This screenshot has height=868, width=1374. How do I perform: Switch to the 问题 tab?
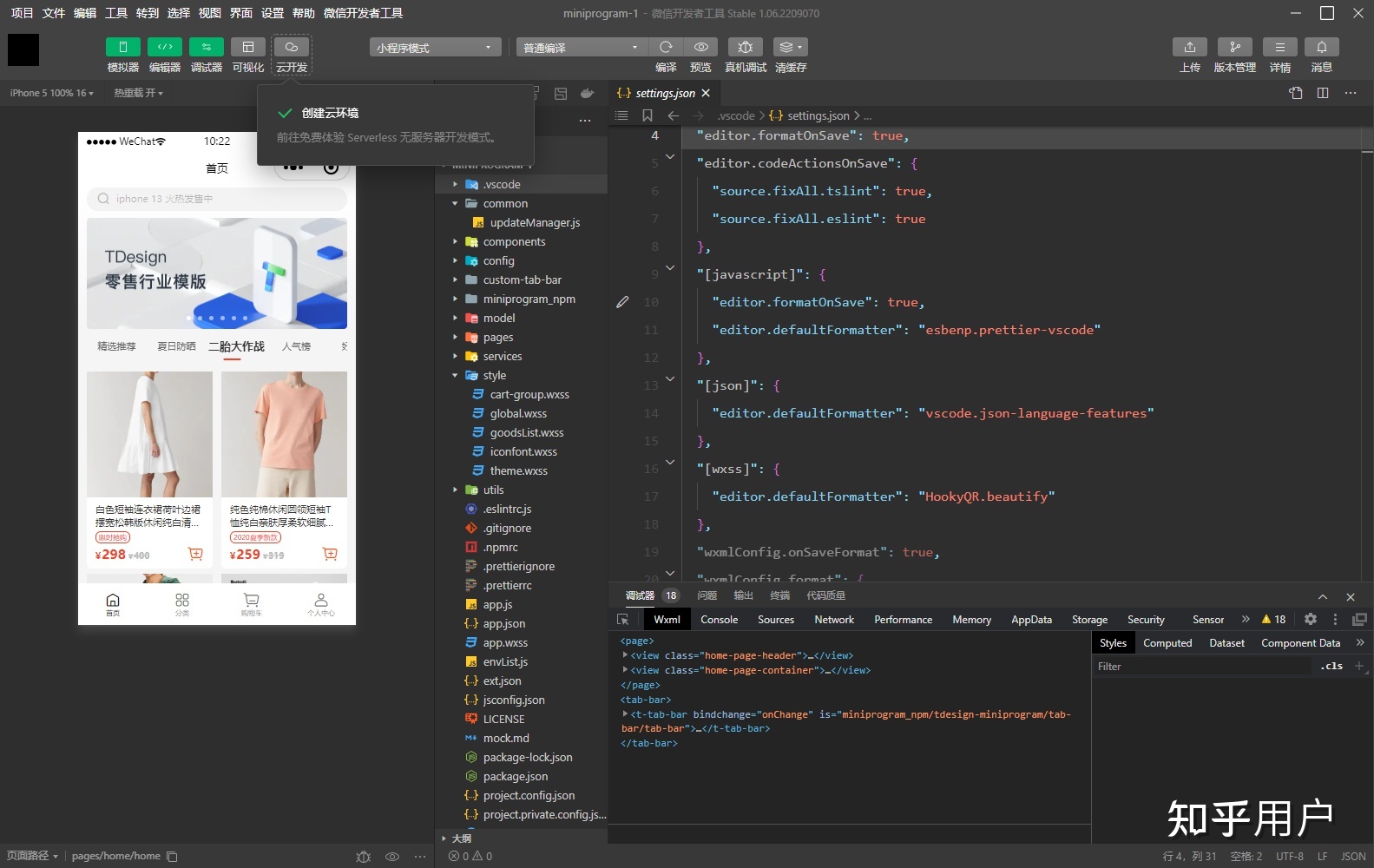[x=707, y=595]
